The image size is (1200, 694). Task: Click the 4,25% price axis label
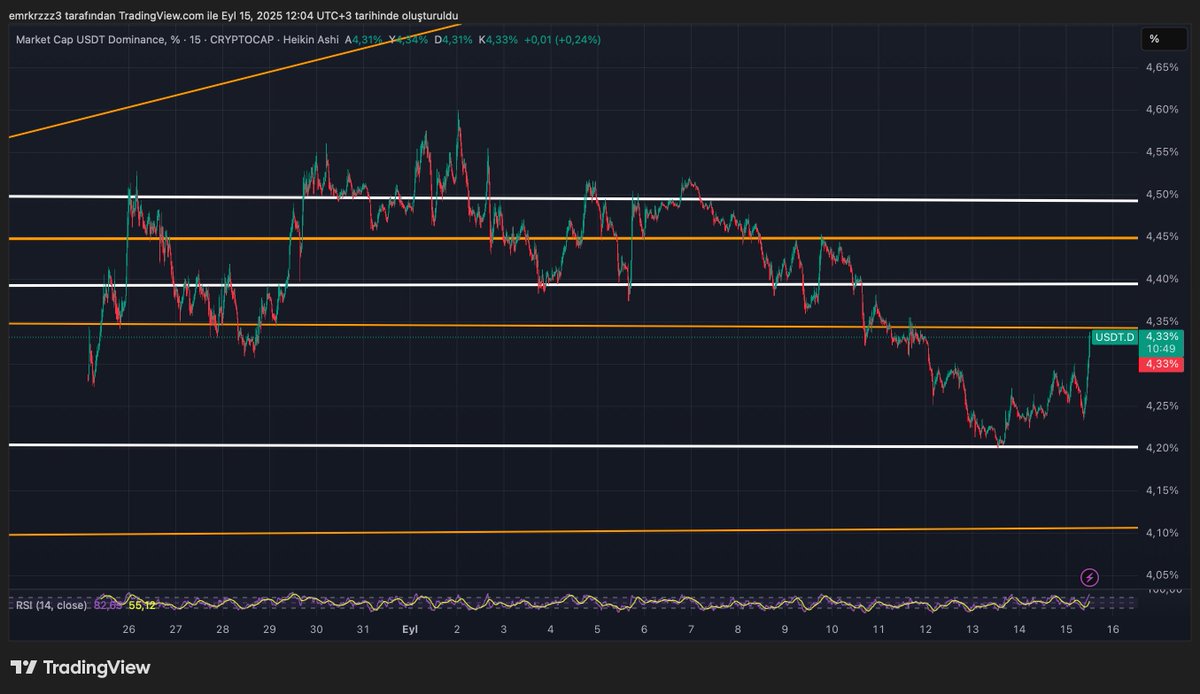(x=1161, y=406)
